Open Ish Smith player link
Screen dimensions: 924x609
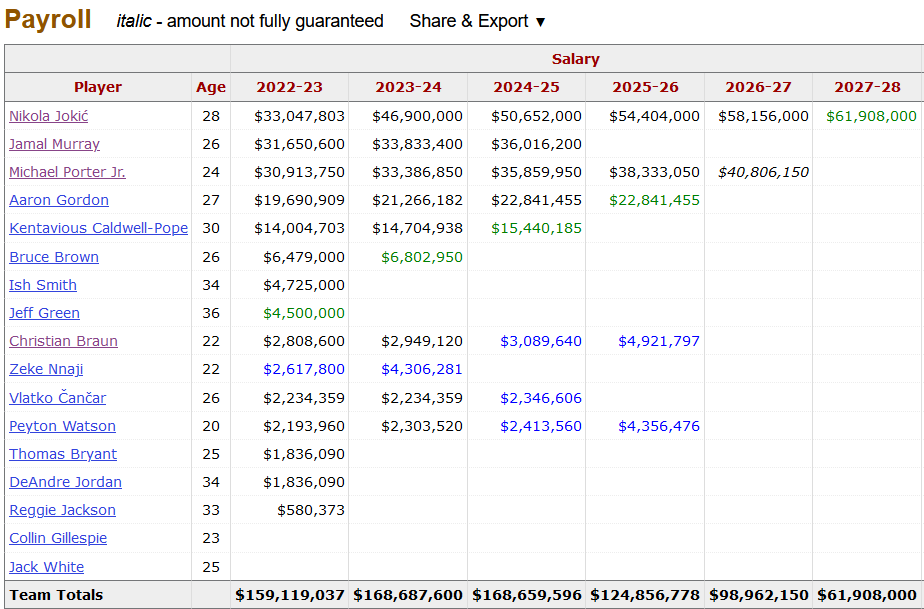42,285
